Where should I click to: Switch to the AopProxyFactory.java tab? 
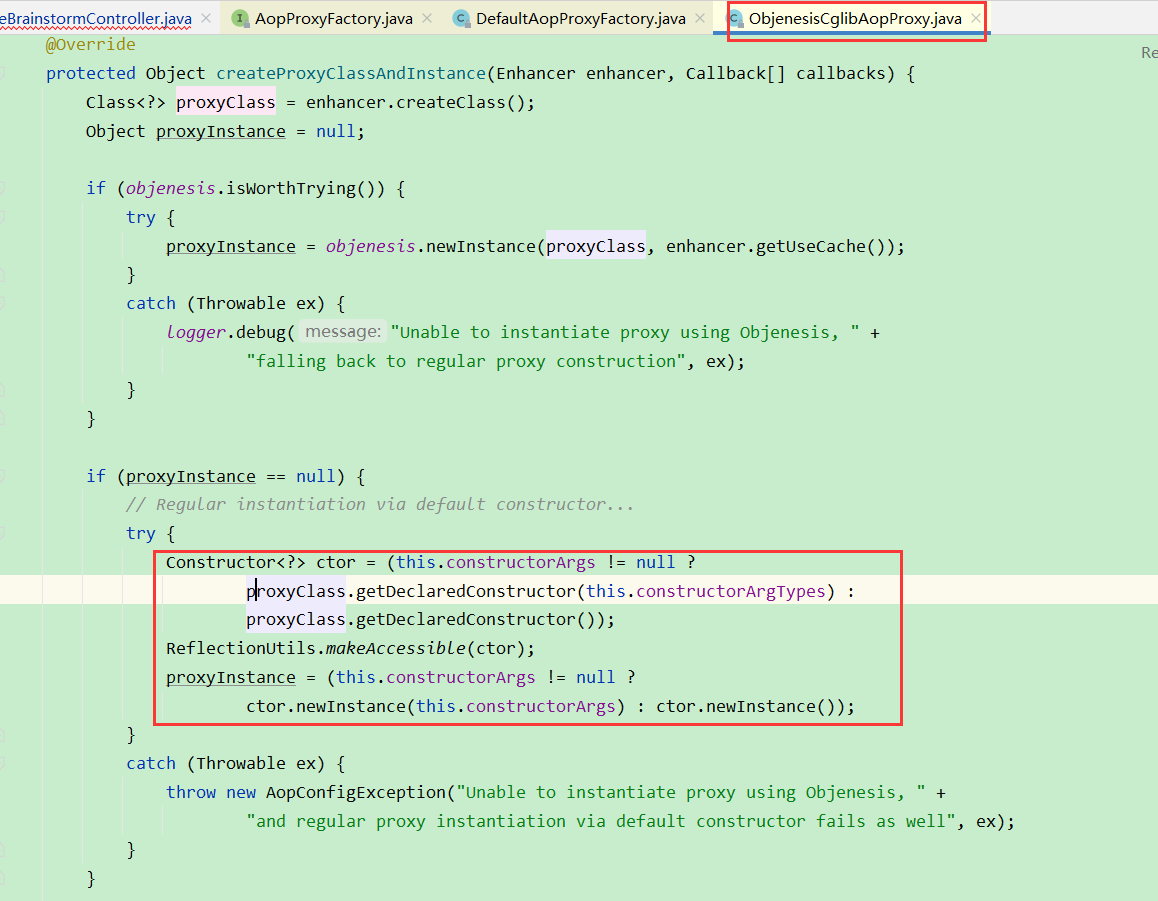333,18
